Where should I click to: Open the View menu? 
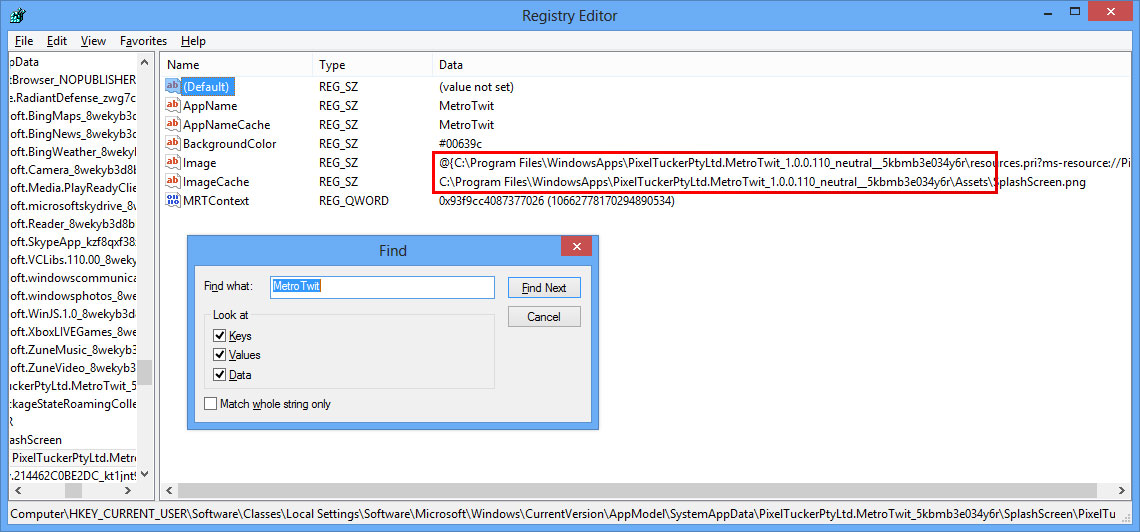pyautogui.click(x=93, y=41)
